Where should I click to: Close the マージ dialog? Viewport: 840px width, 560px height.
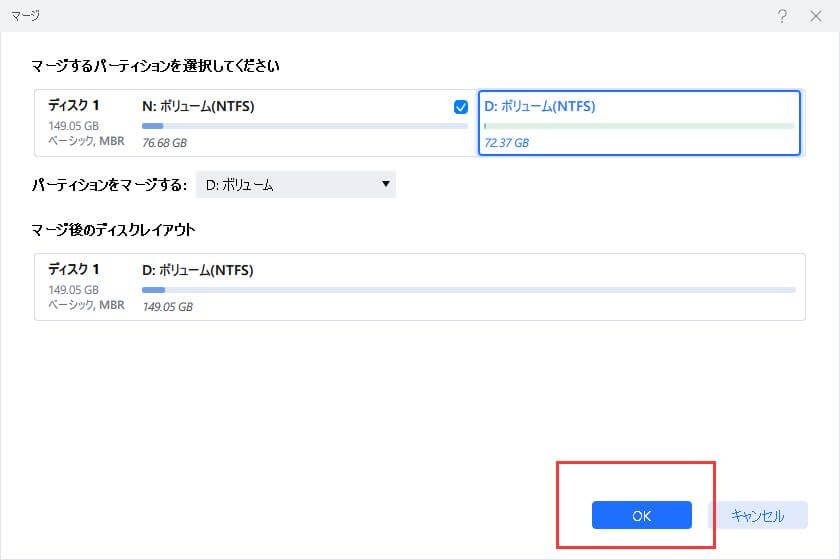(x=815, y=16)
